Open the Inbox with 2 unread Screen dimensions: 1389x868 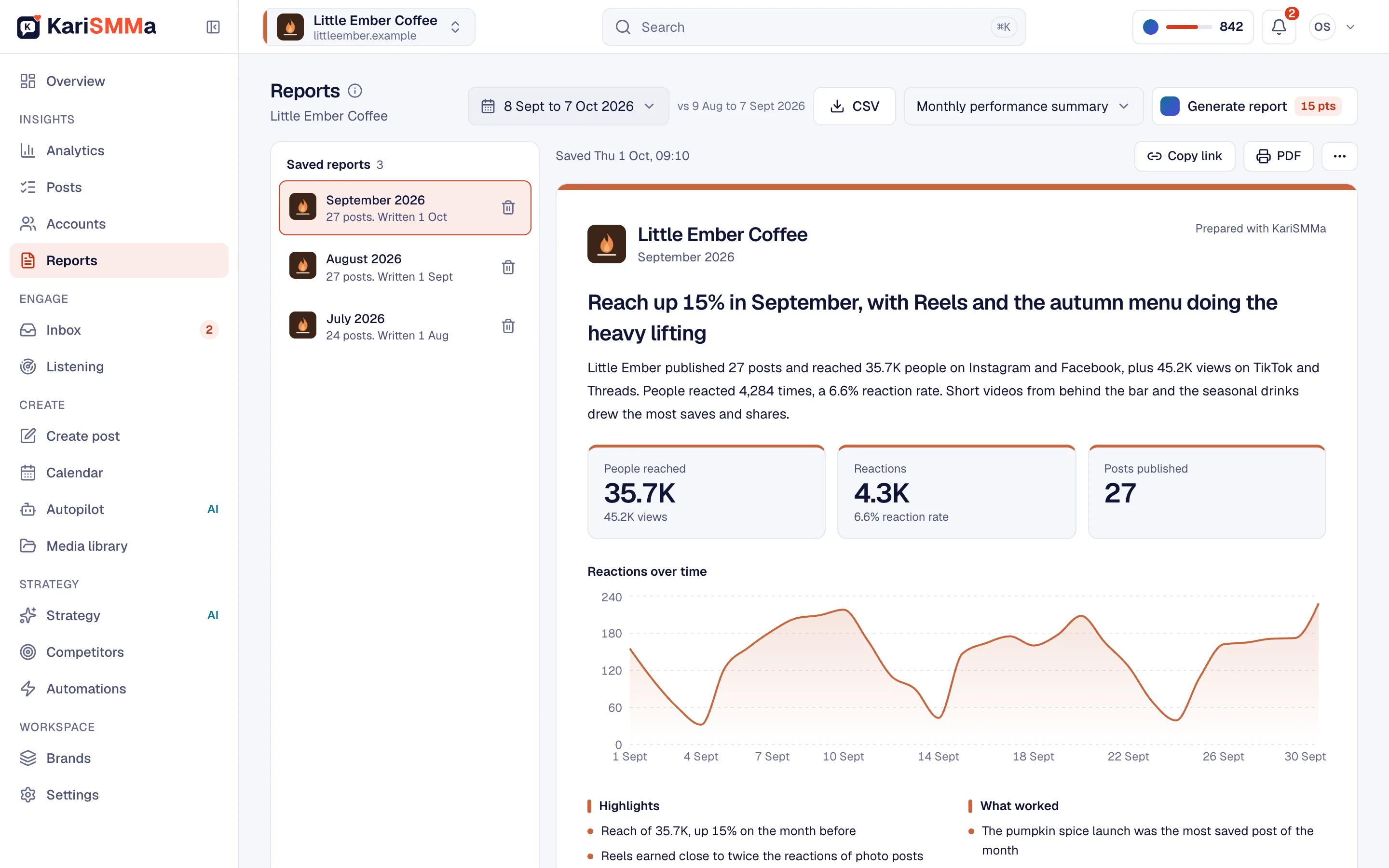coord(119,329)
